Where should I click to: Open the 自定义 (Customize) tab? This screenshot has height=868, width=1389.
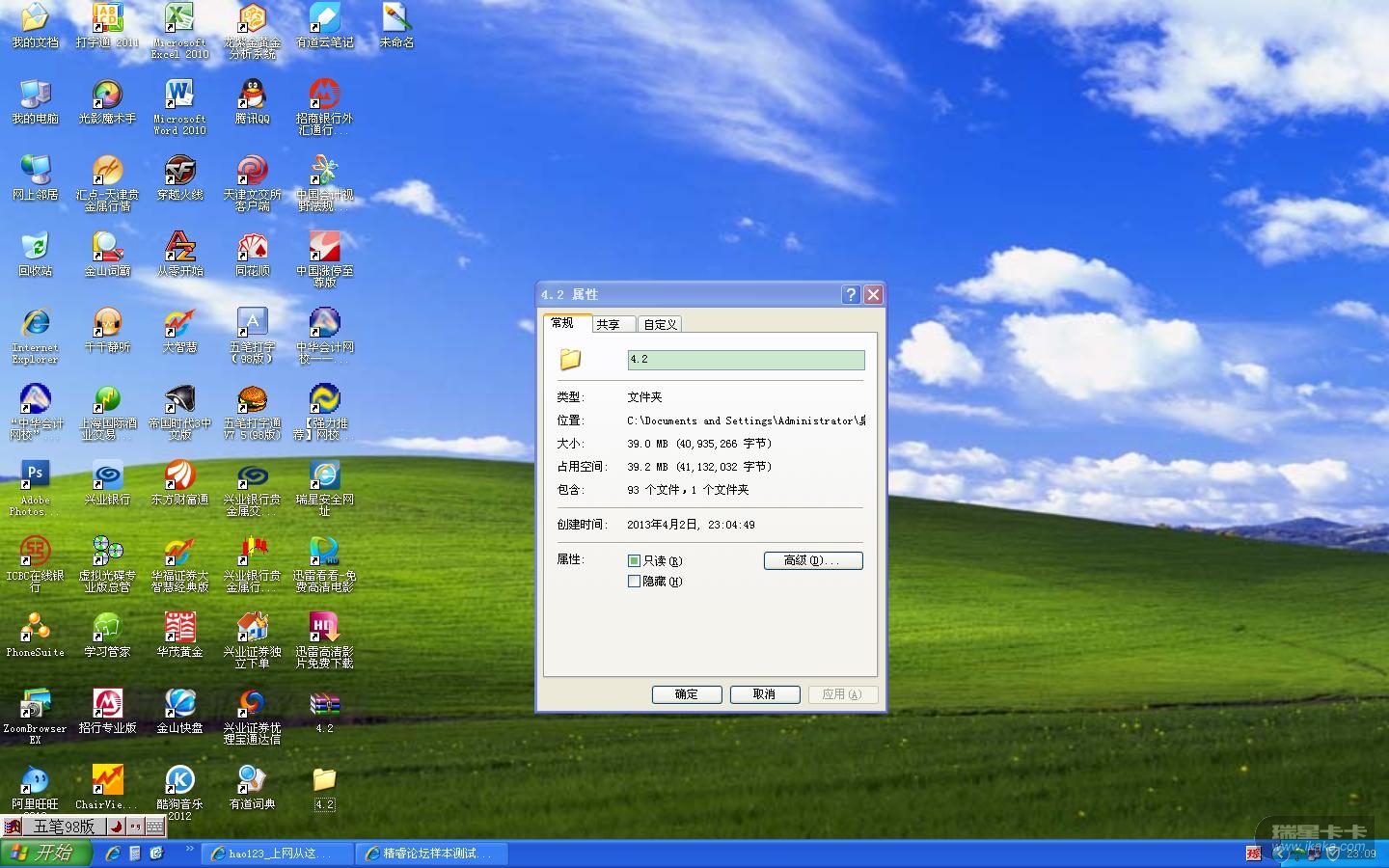[660, 325]
